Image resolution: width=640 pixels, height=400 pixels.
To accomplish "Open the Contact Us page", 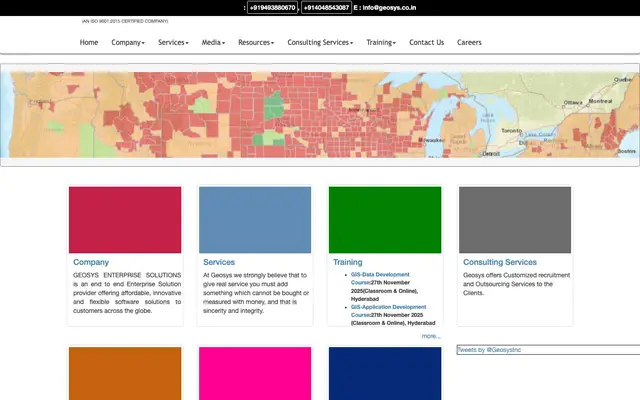I will 426,42.
